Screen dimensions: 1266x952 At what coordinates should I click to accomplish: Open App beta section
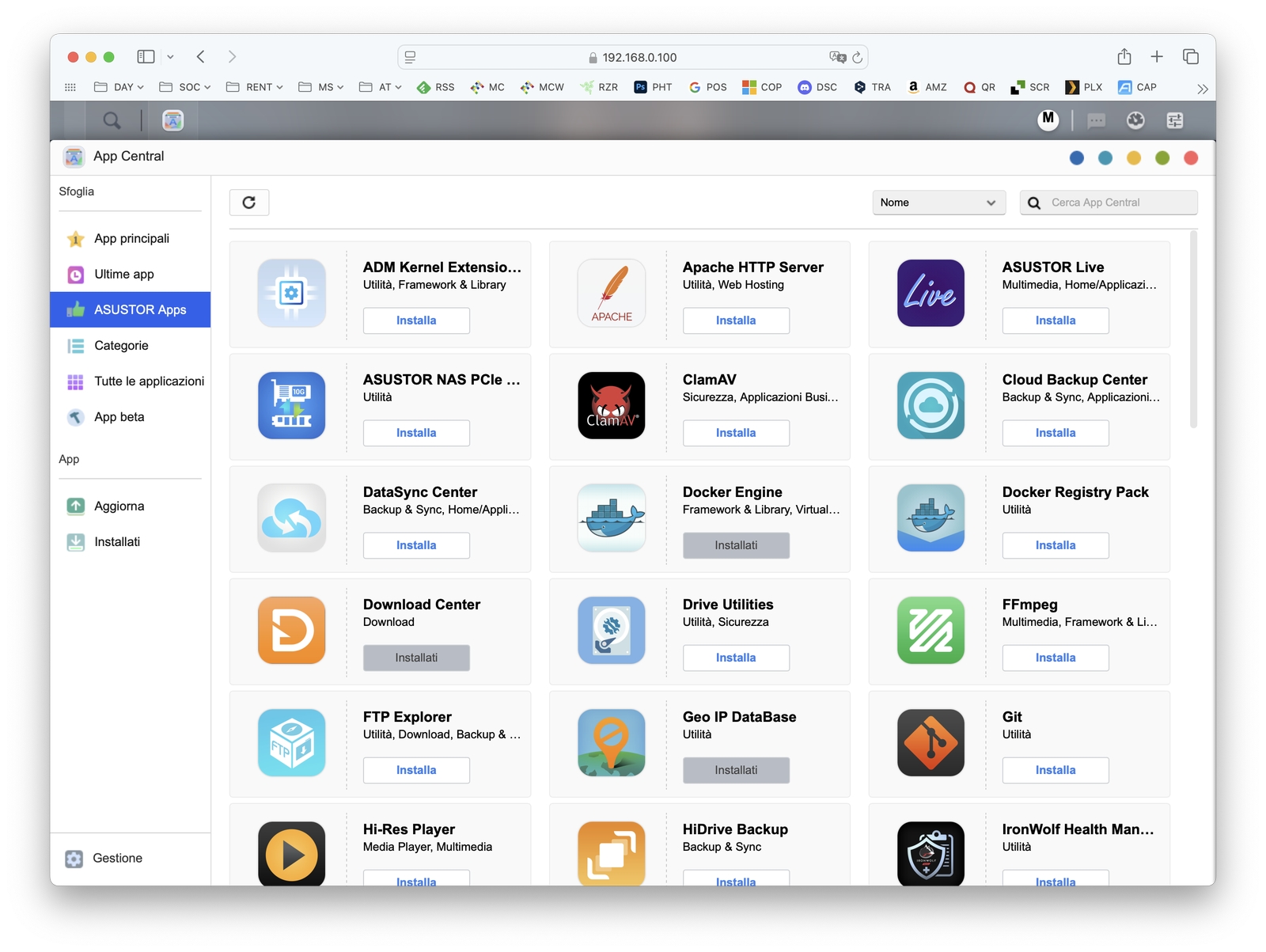point(131,416)
